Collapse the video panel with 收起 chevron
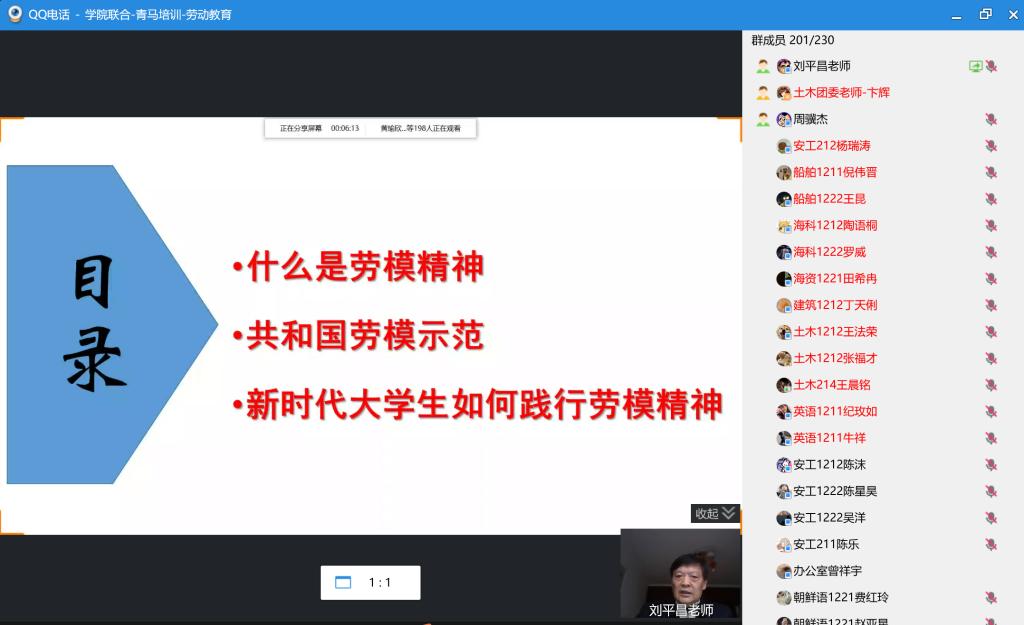Viewport: 1024px width, 625px height. point(716,513)
